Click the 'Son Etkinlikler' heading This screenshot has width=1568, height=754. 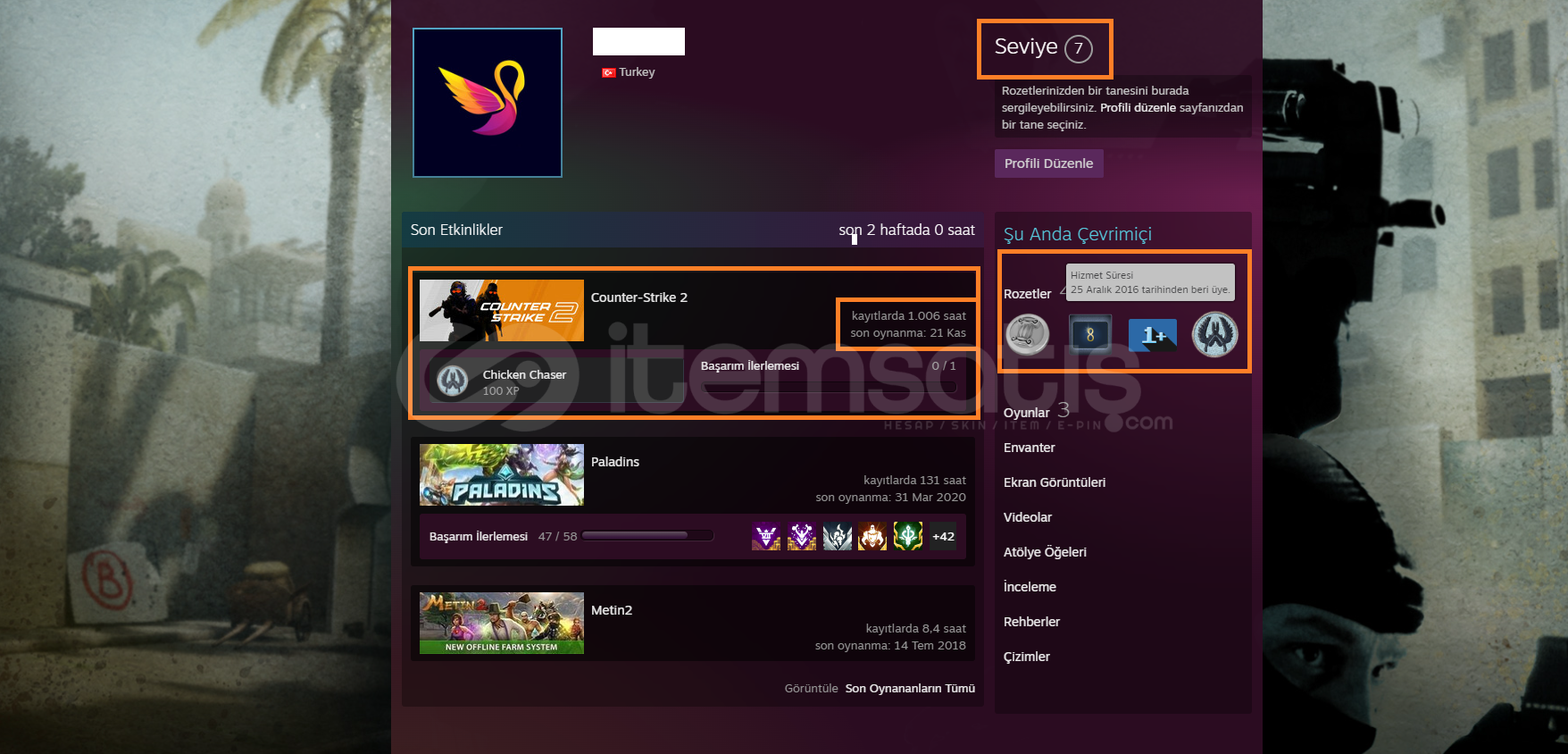456,230
